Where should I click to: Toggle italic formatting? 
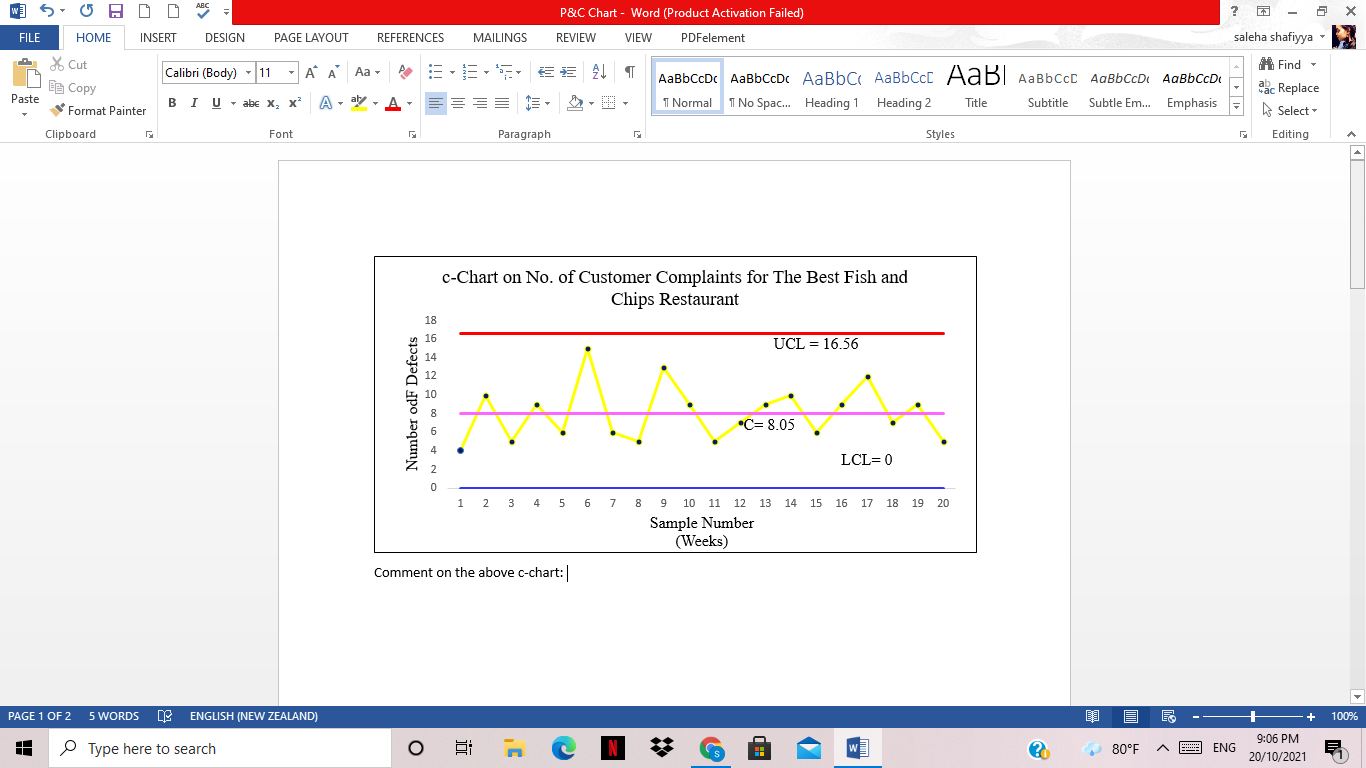[x=193, y=103]
